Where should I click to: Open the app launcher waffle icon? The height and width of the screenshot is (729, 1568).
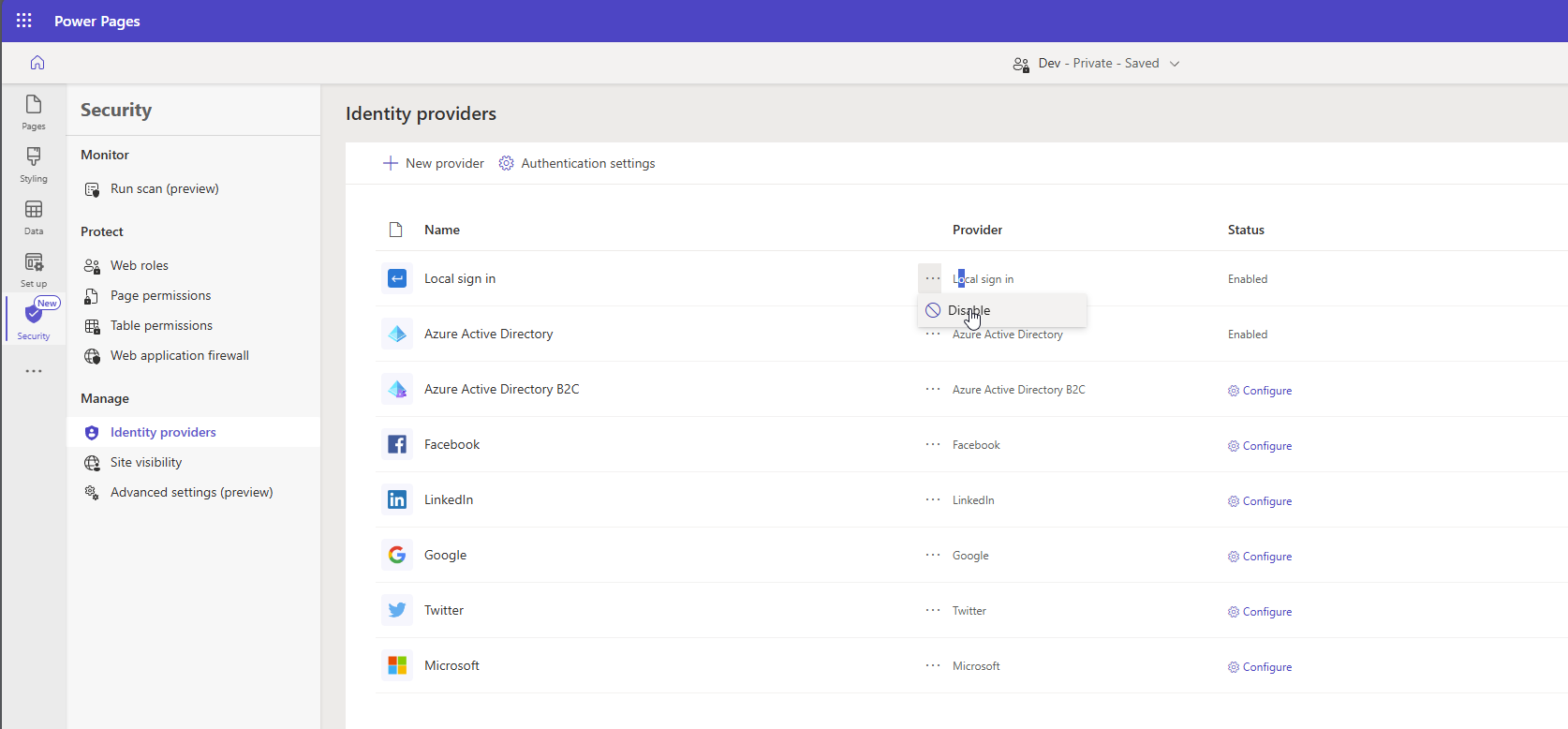[x=24, y=21]
